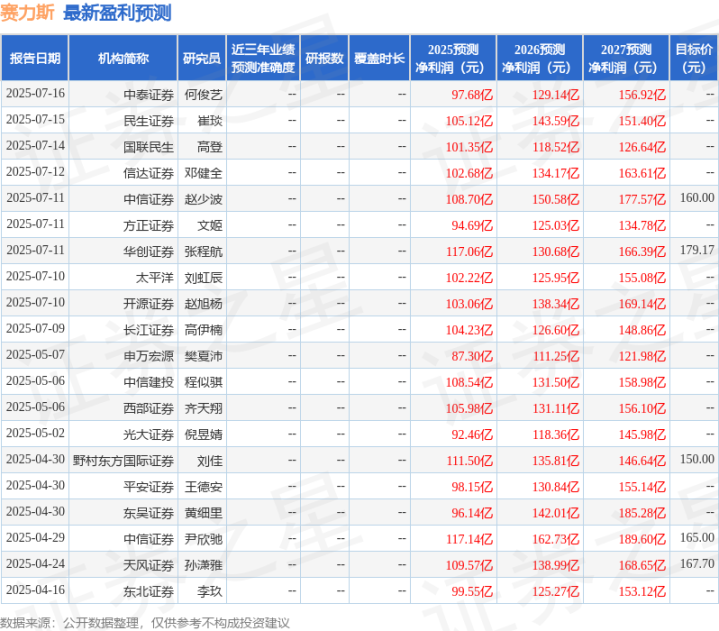The width and height of the screenshot is (719, 631).
Task: Click the 最新盈利预测 heading
Action: (x=117, y=12)
